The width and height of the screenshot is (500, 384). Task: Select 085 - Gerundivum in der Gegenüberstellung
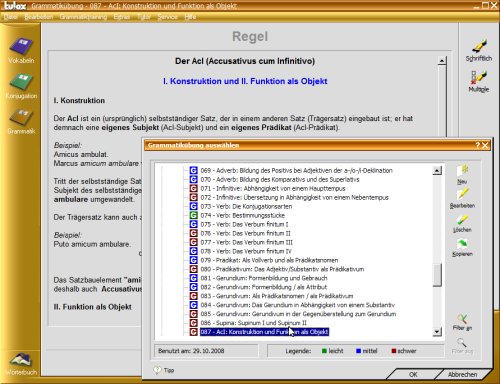tap(298, 314)
